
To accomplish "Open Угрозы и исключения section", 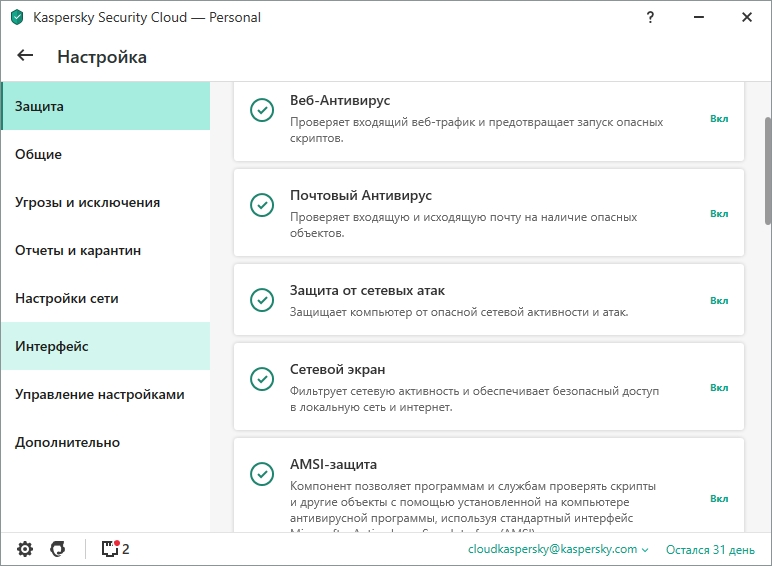I will coord(105,202).
